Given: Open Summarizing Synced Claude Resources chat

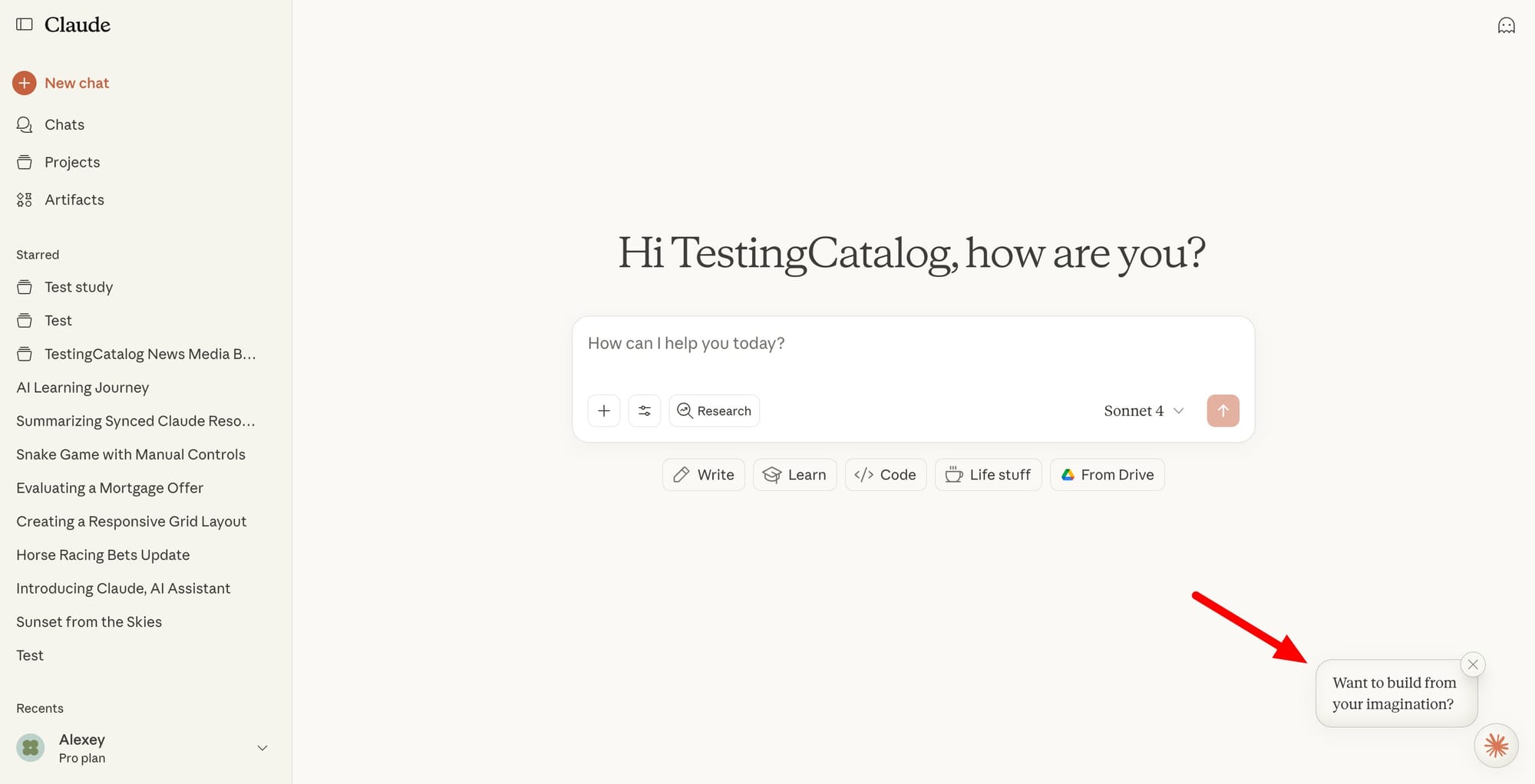Looking at the screenshot, I should point(136,421).
